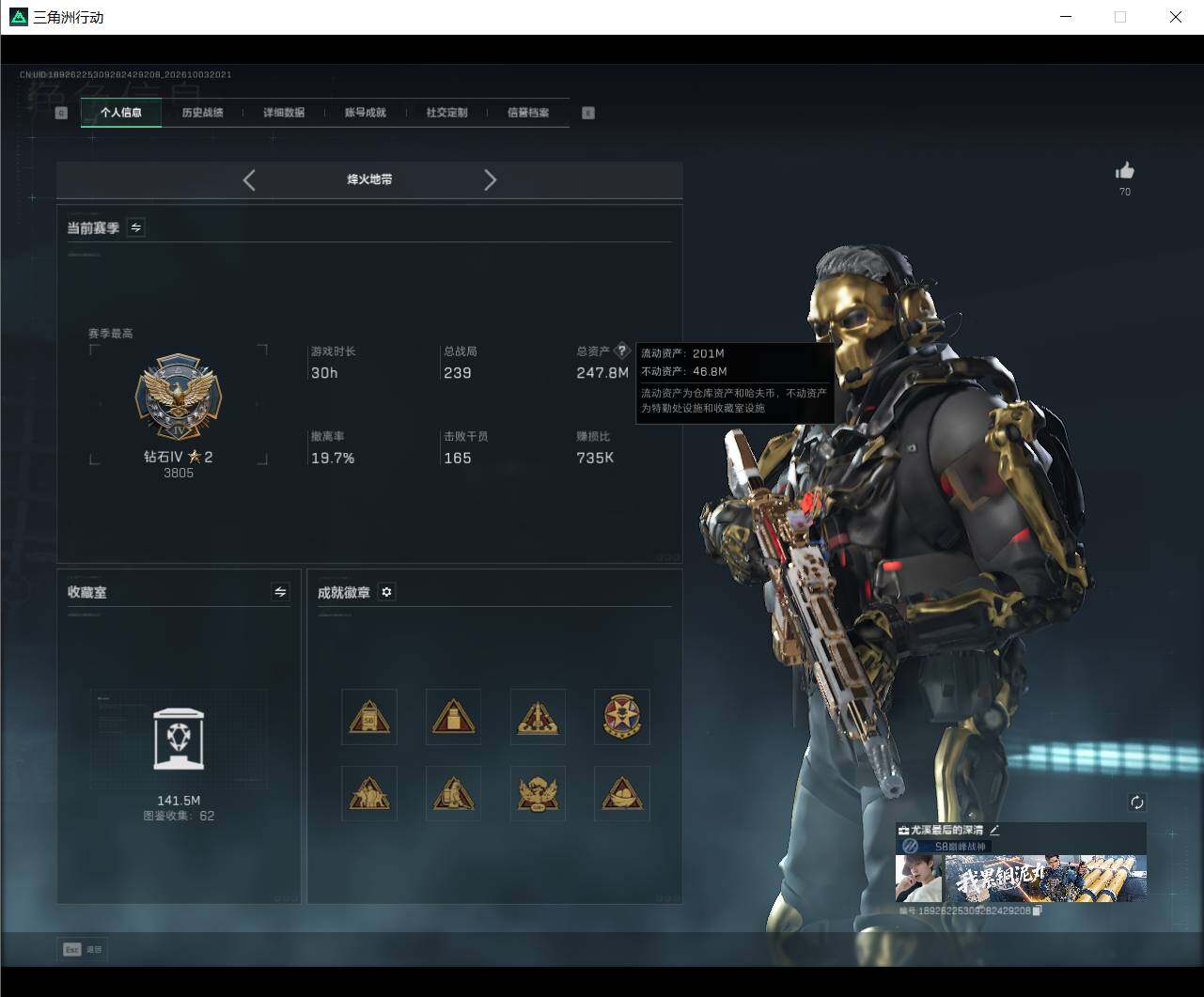Toggle the swap icon in 收藏室 panel

coord(280,591)
